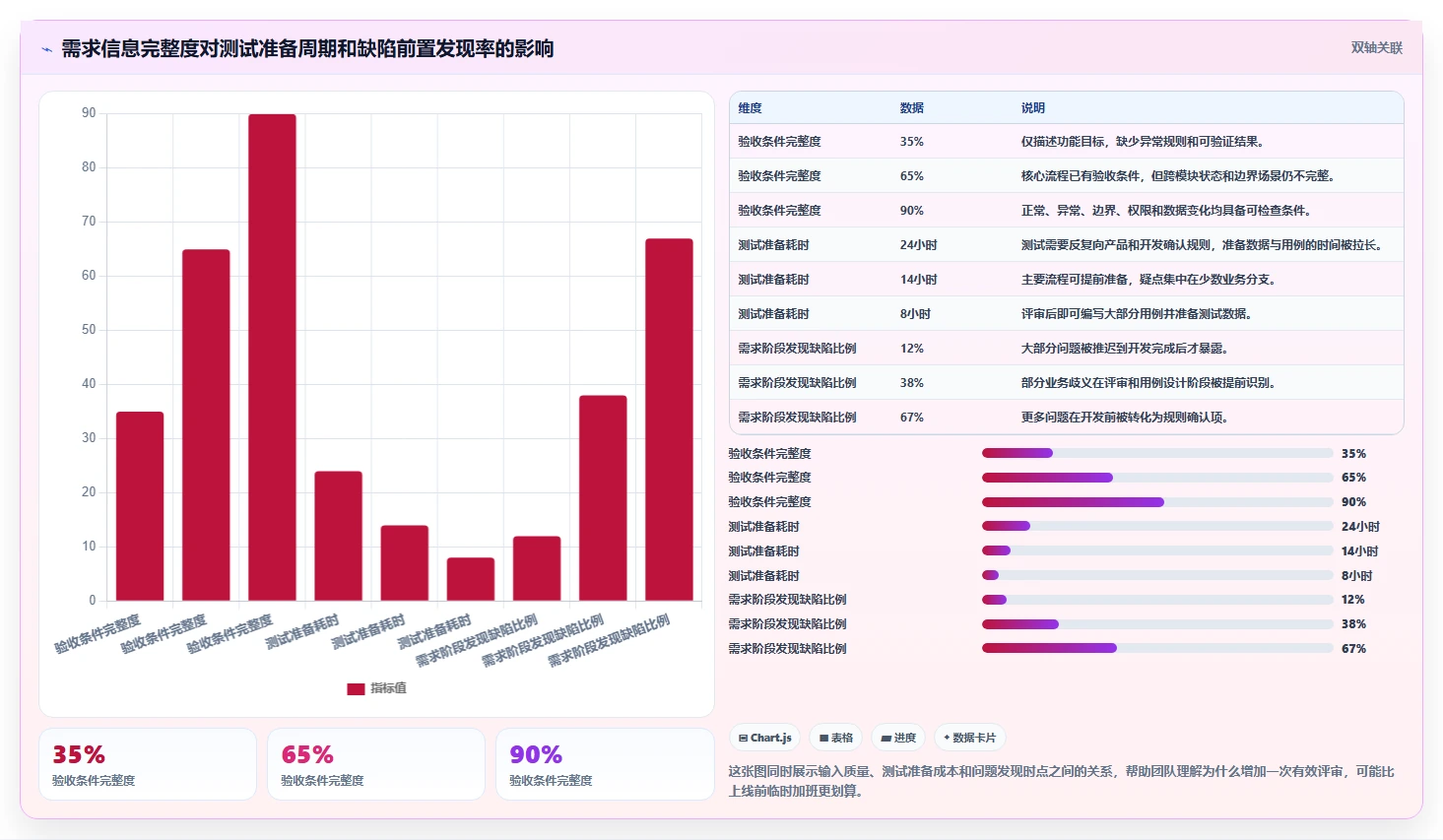Click the description 大部分问题被推迟到开发完成后才暴露。
The image size is (1443, 840).
1127,349
